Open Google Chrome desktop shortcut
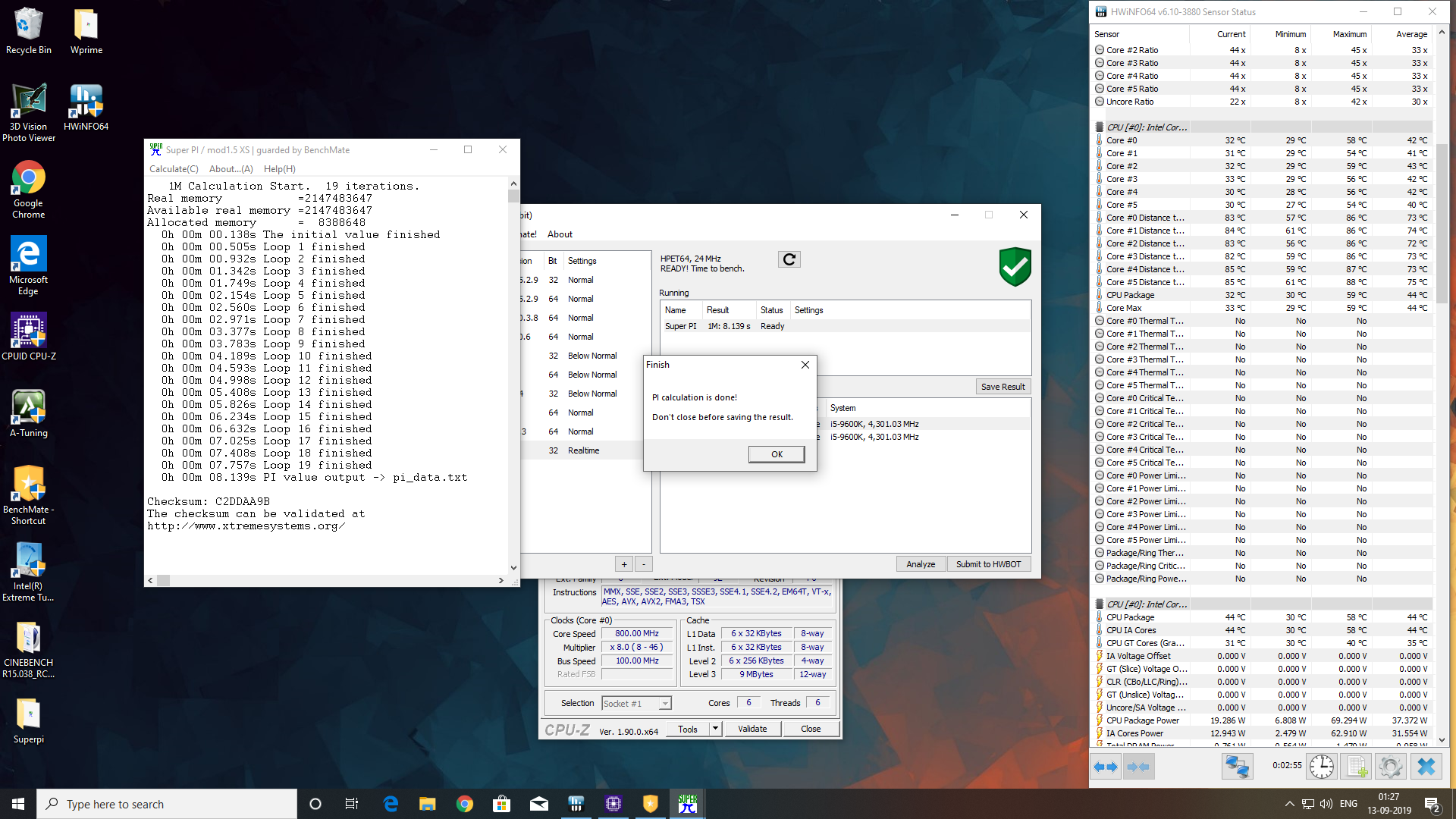1456x819 pixels. click(x=29, y=189)
